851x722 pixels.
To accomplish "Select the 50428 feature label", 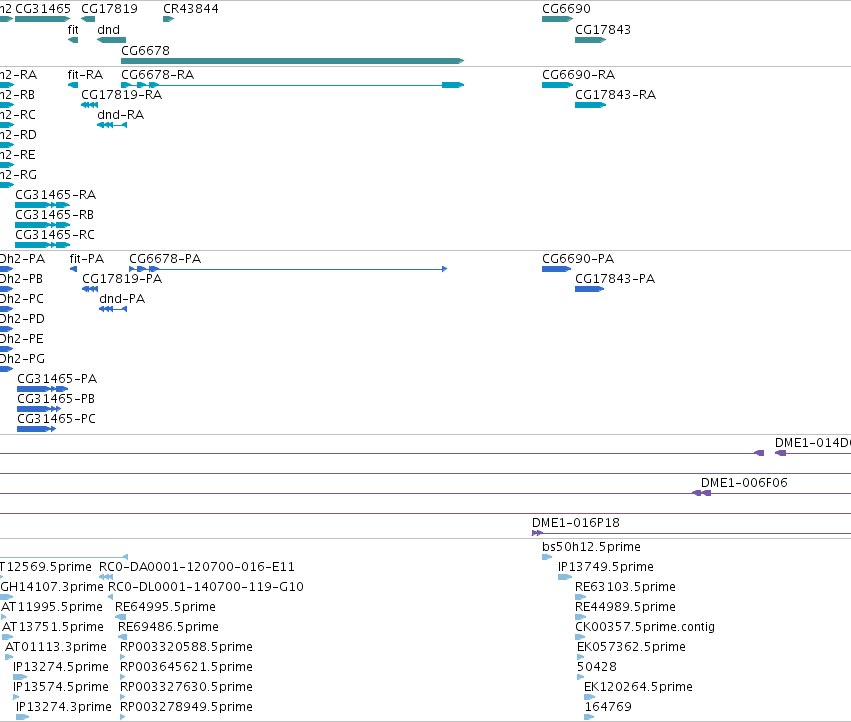I will click(x=597, y=667).
